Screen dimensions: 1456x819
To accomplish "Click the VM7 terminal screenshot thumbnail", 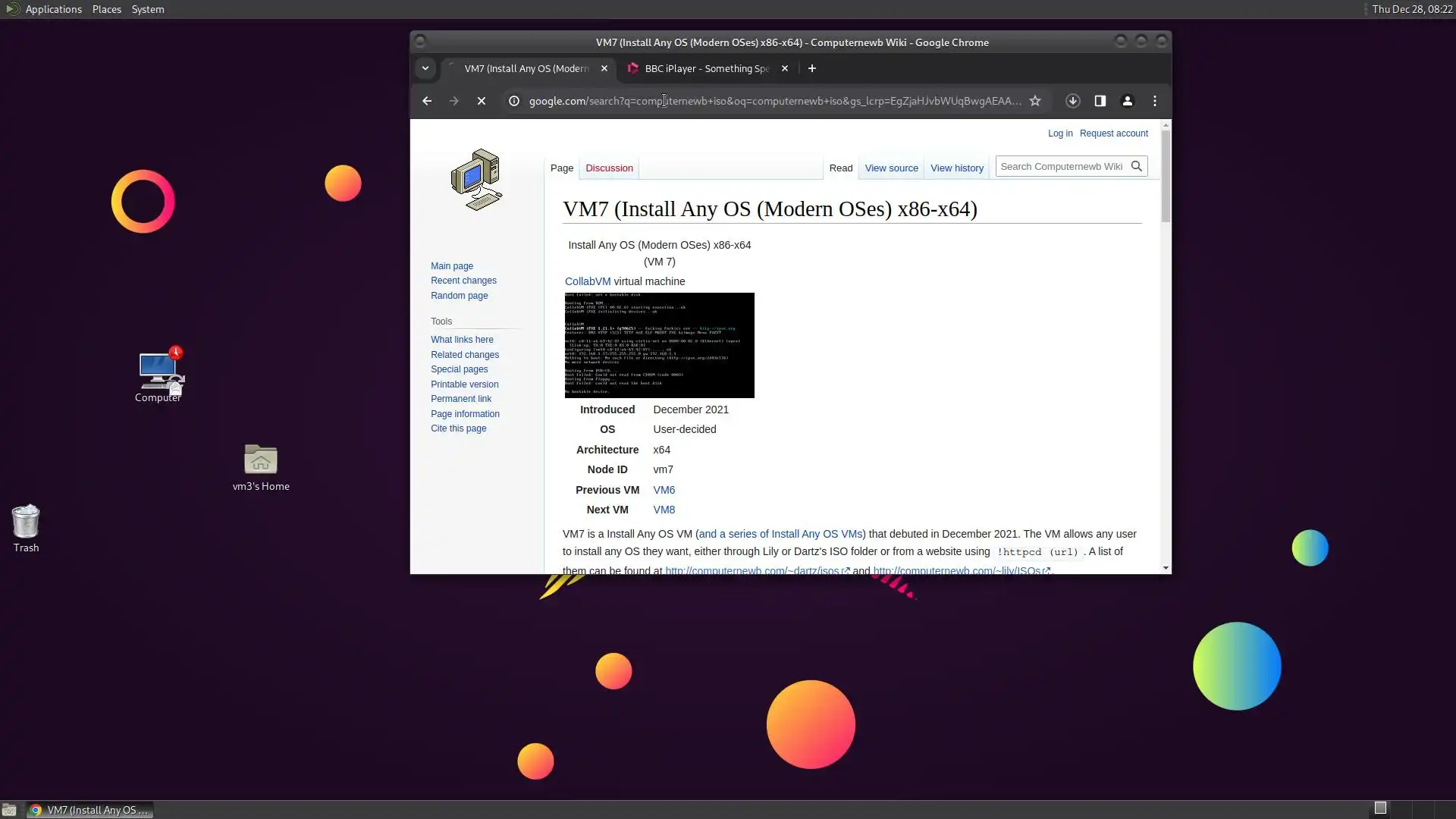I will tap(659, 345).
